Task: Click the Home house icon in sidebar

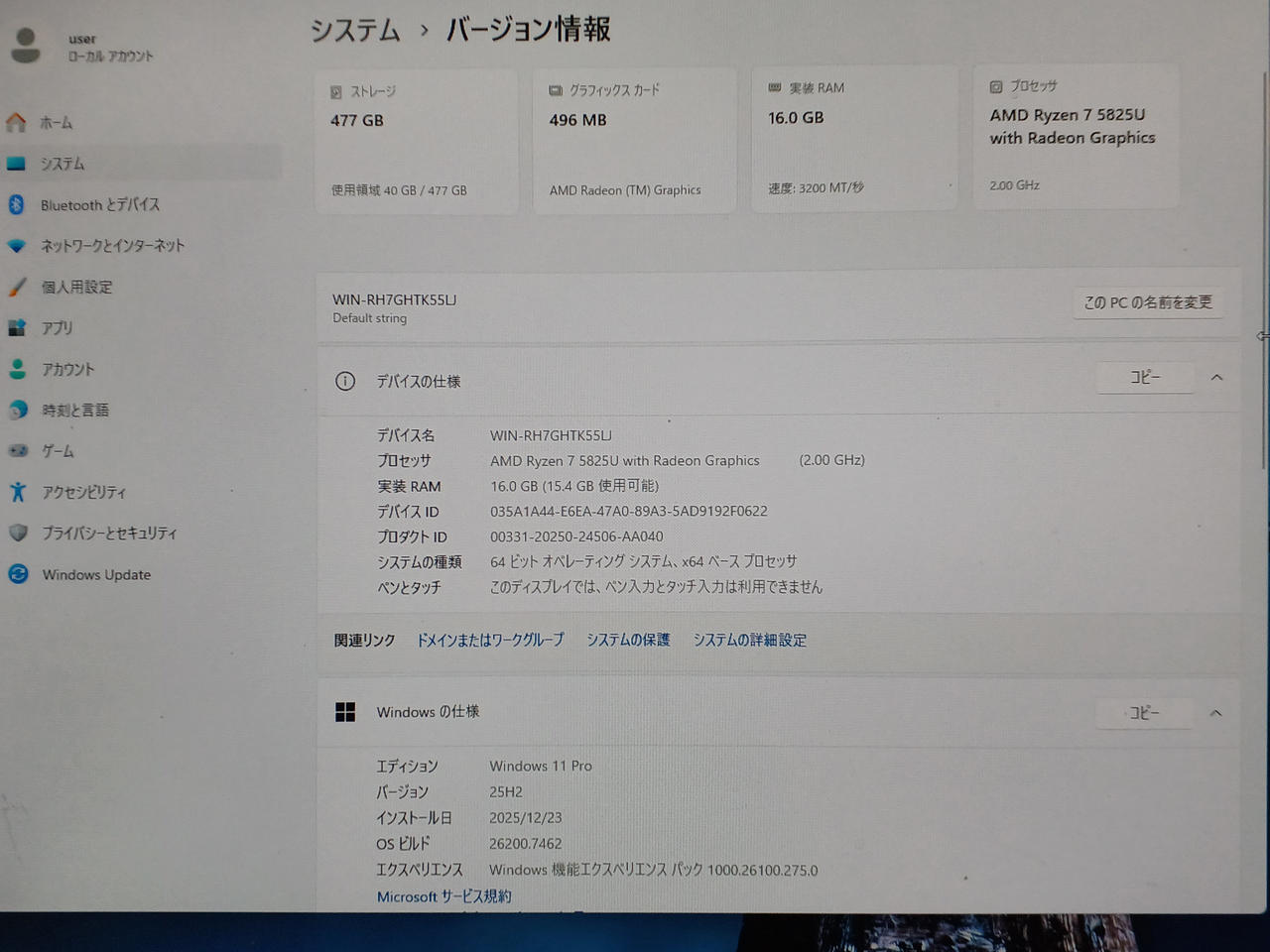Action: tap(16, 123)
